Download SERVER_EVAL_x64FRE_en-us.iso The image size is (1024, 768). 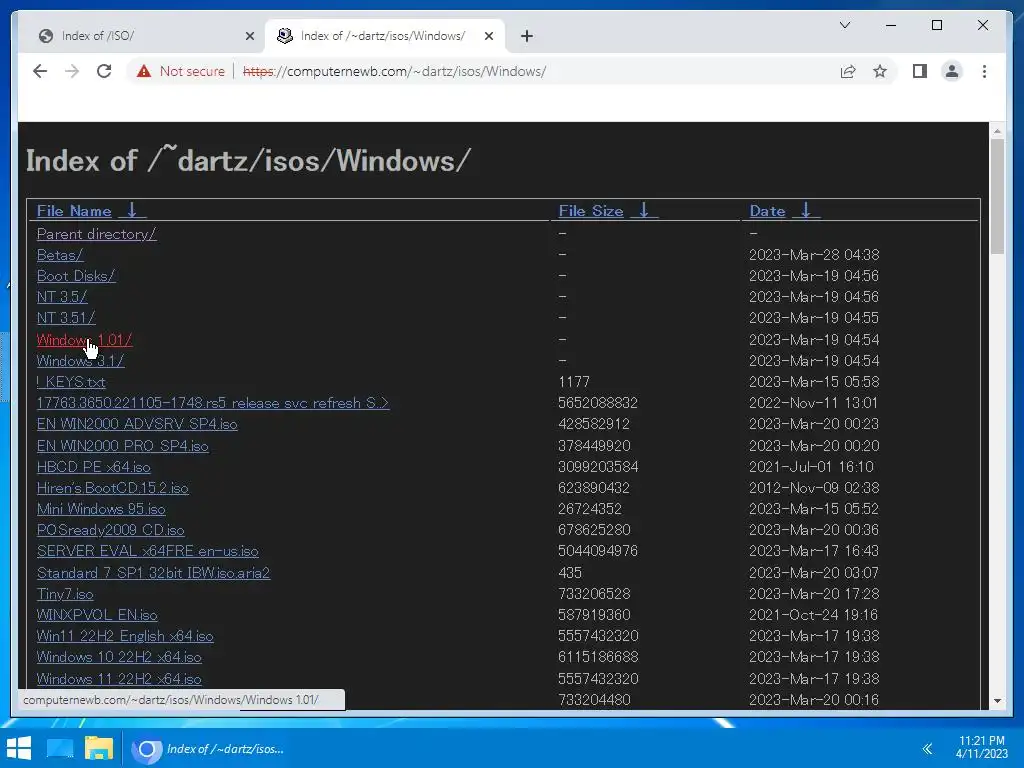148,551
